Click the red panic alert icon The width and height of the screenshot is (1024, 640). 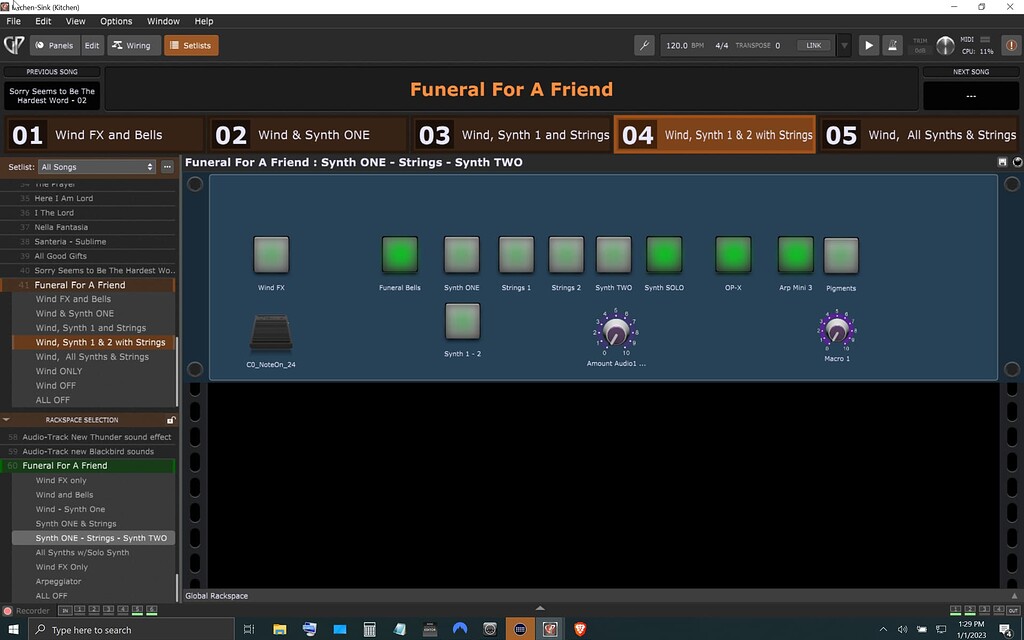(1010, 45)
